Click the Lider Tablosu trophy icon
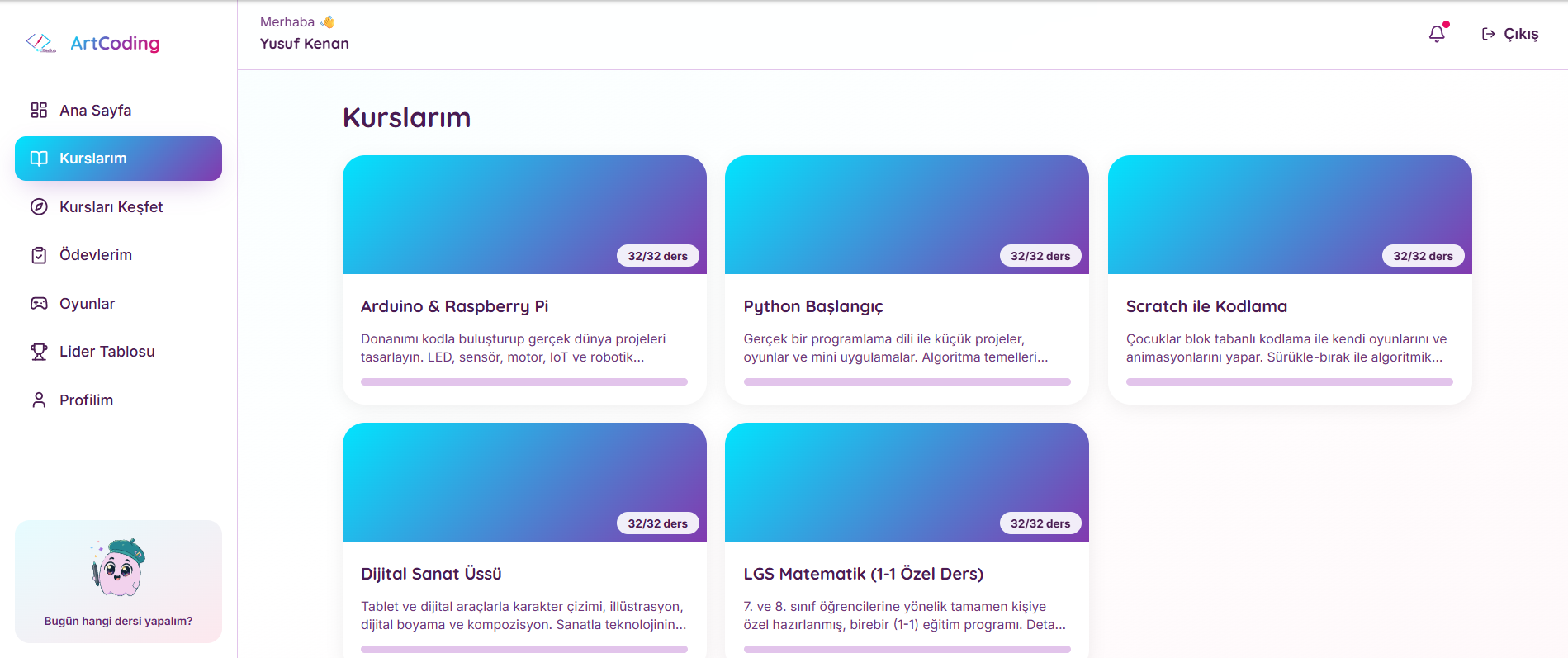This screenshot has height=658, width=1568. 39,352
